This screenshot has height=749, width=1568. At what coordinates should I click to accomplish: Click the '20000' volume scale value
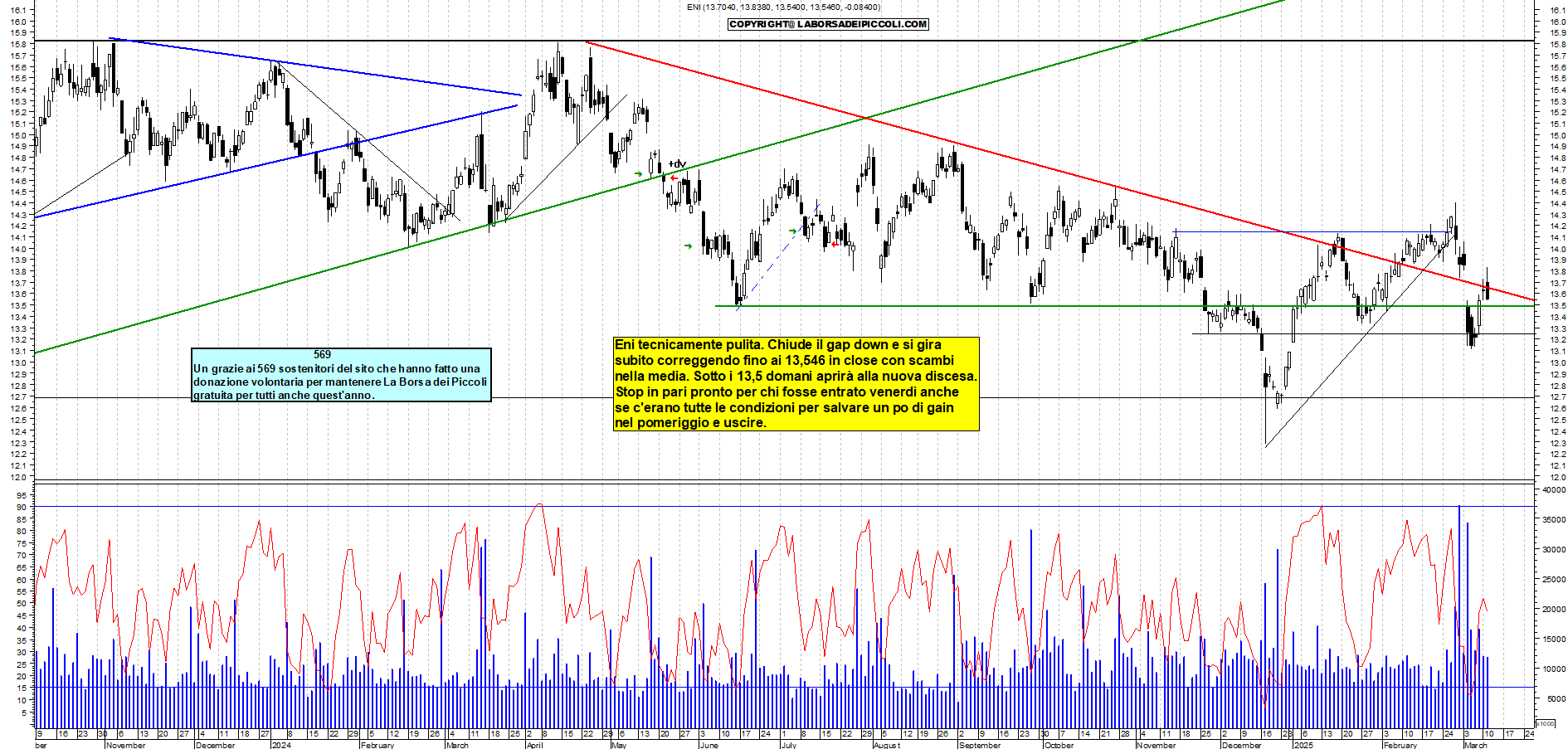(x=1554, y=610)
